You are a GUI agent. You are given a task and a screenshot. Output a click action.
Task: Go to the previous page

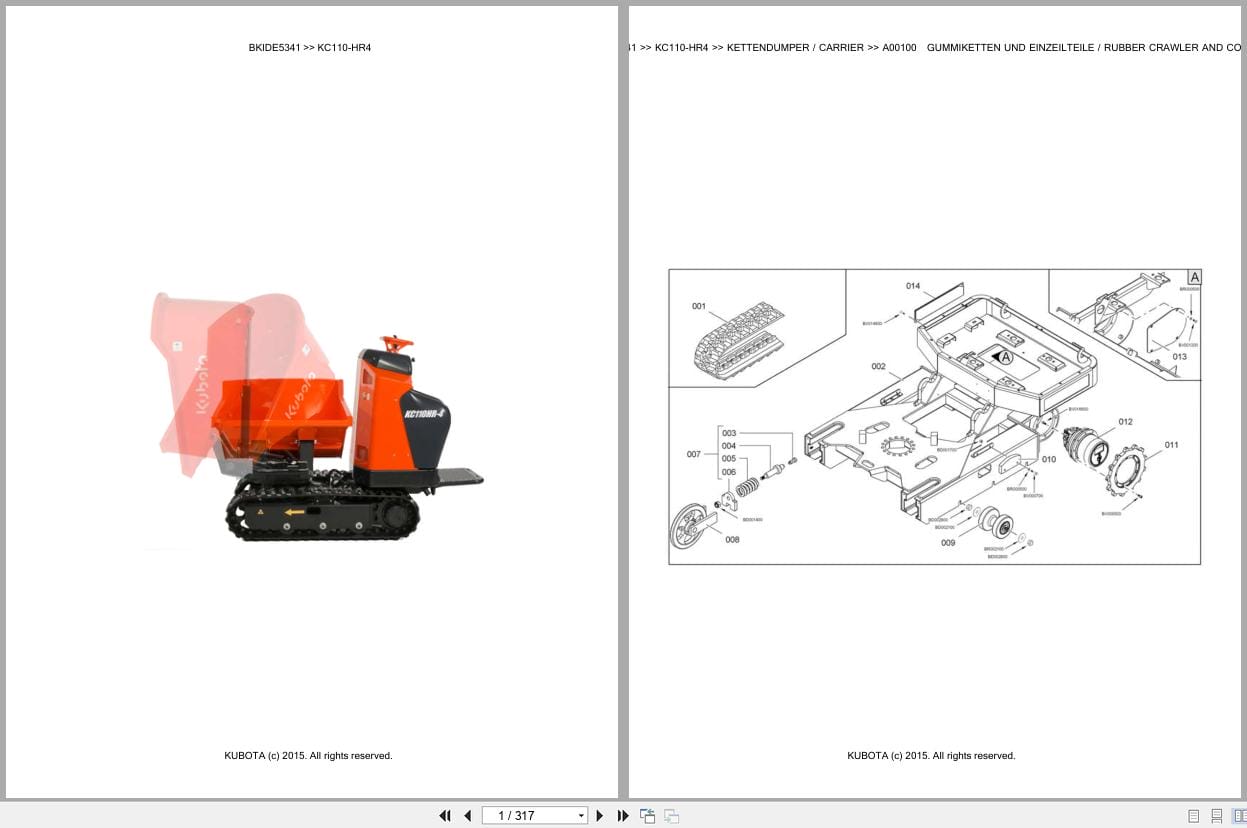click(468, 816)
